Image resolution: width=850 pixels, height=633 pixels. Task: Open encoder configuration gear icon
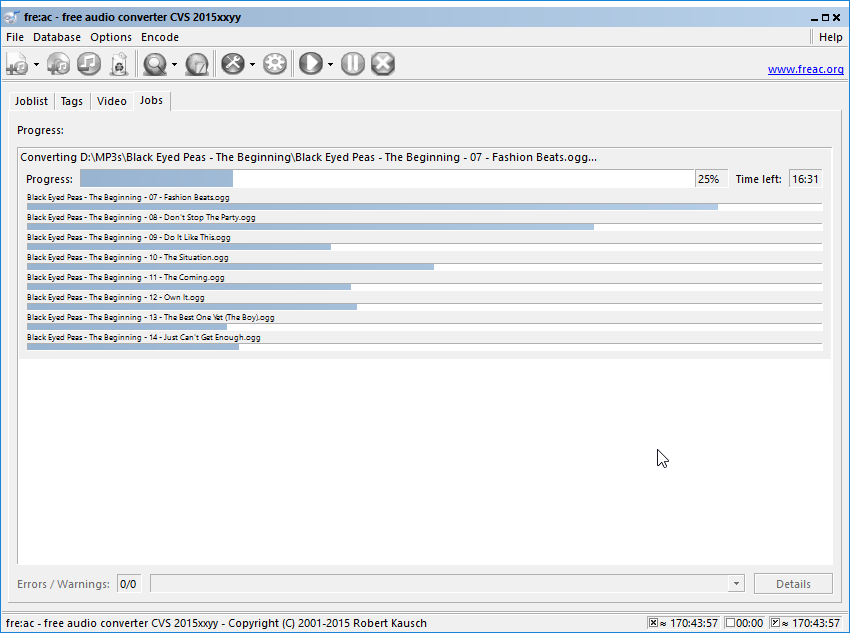[275, 64]
